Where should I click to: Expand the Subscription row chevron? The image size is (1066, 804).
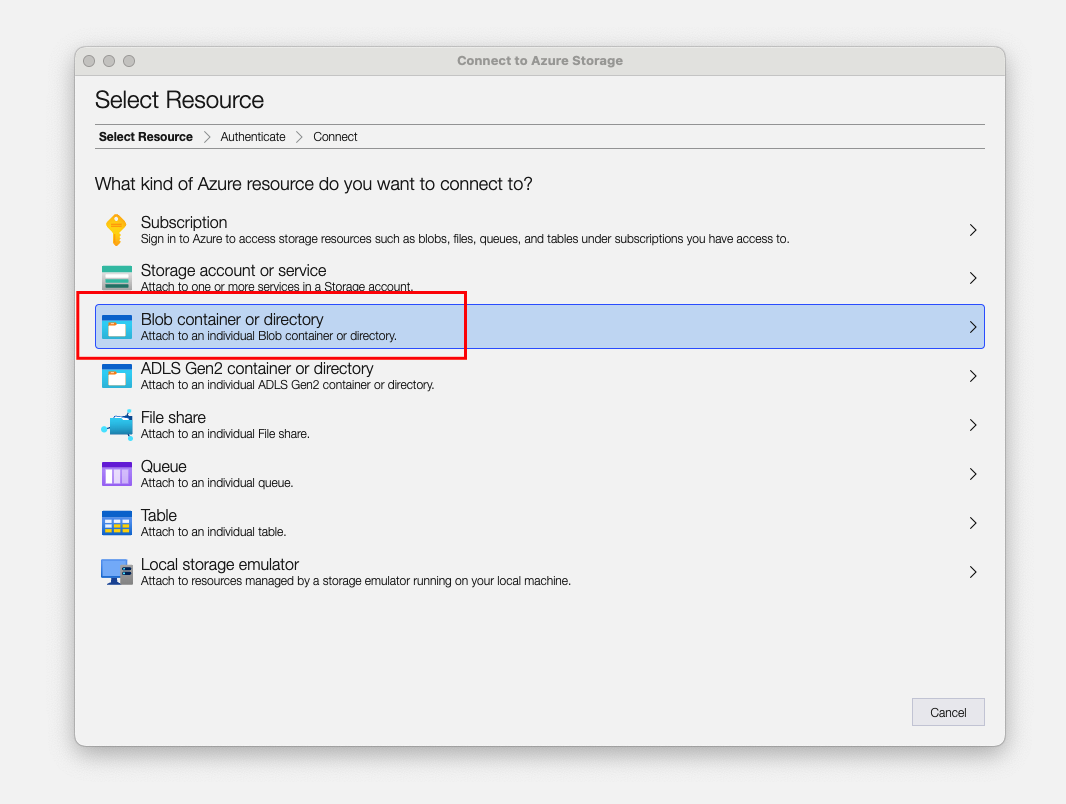point(973,230)
